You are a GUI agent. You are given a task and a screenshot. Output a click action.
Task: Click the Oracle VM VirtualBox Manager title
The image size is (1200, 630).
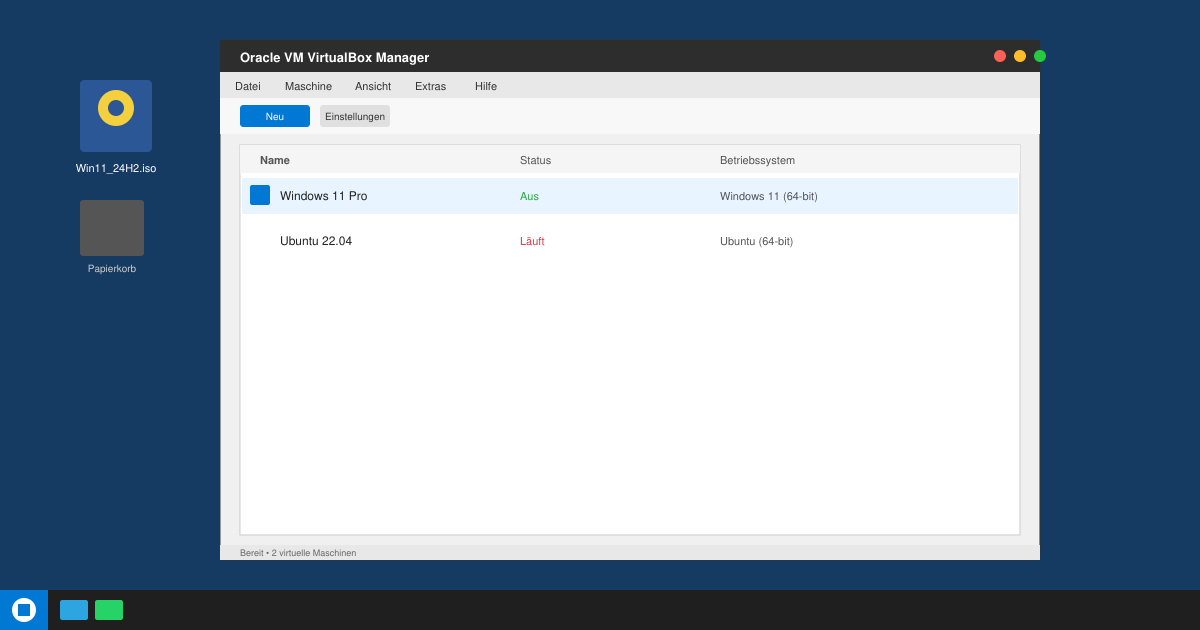[334, 57]
